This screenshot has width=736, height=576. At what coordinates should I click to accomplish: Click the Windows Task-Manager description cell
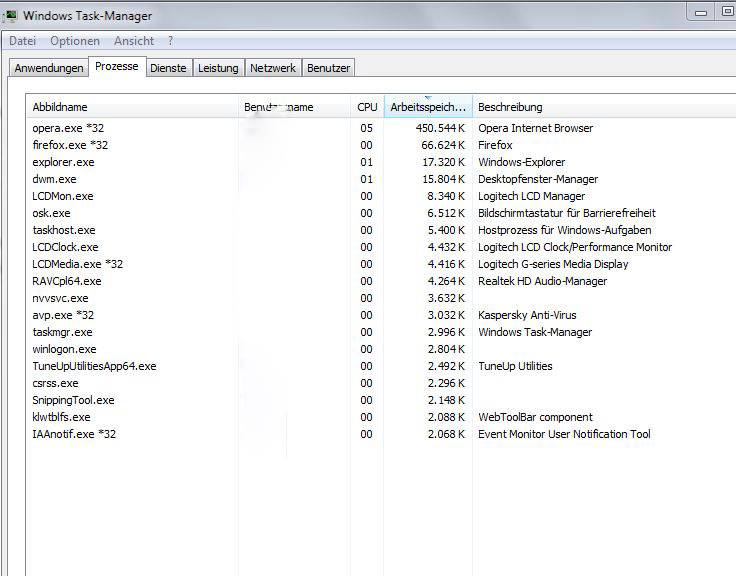click(x=535, y=332)
